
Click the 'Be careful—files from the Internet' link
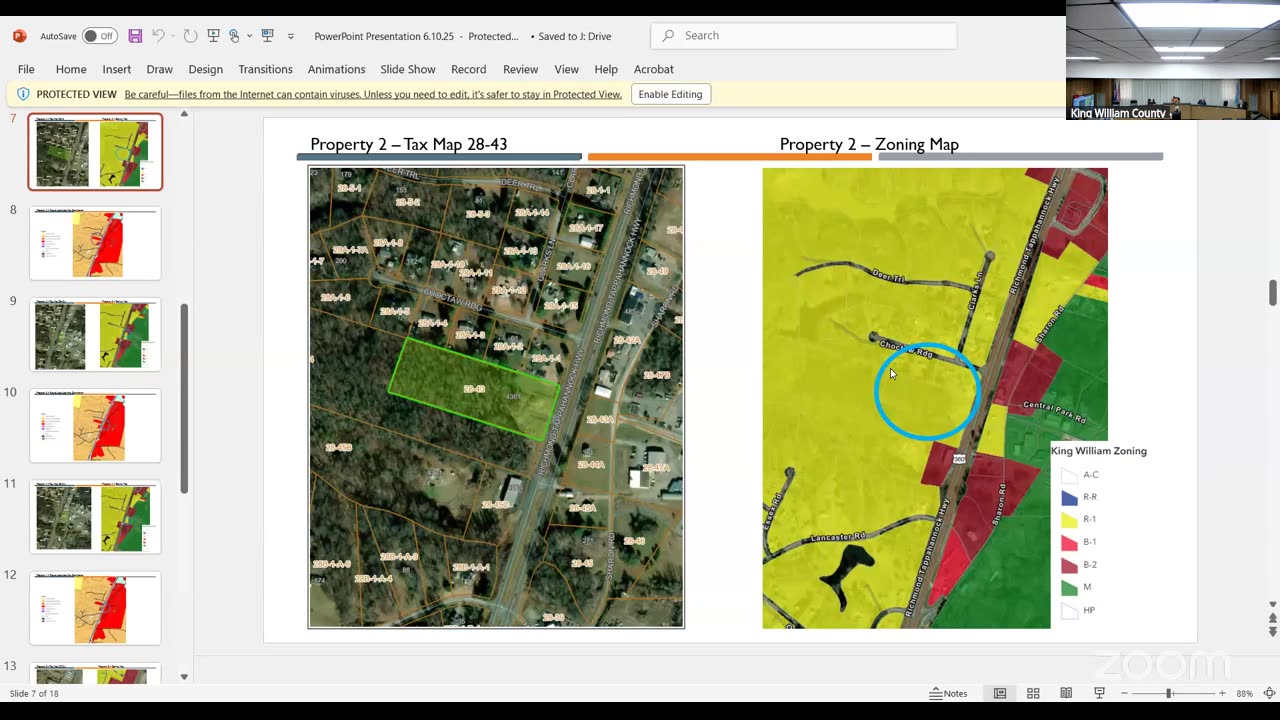pos(373,95)
